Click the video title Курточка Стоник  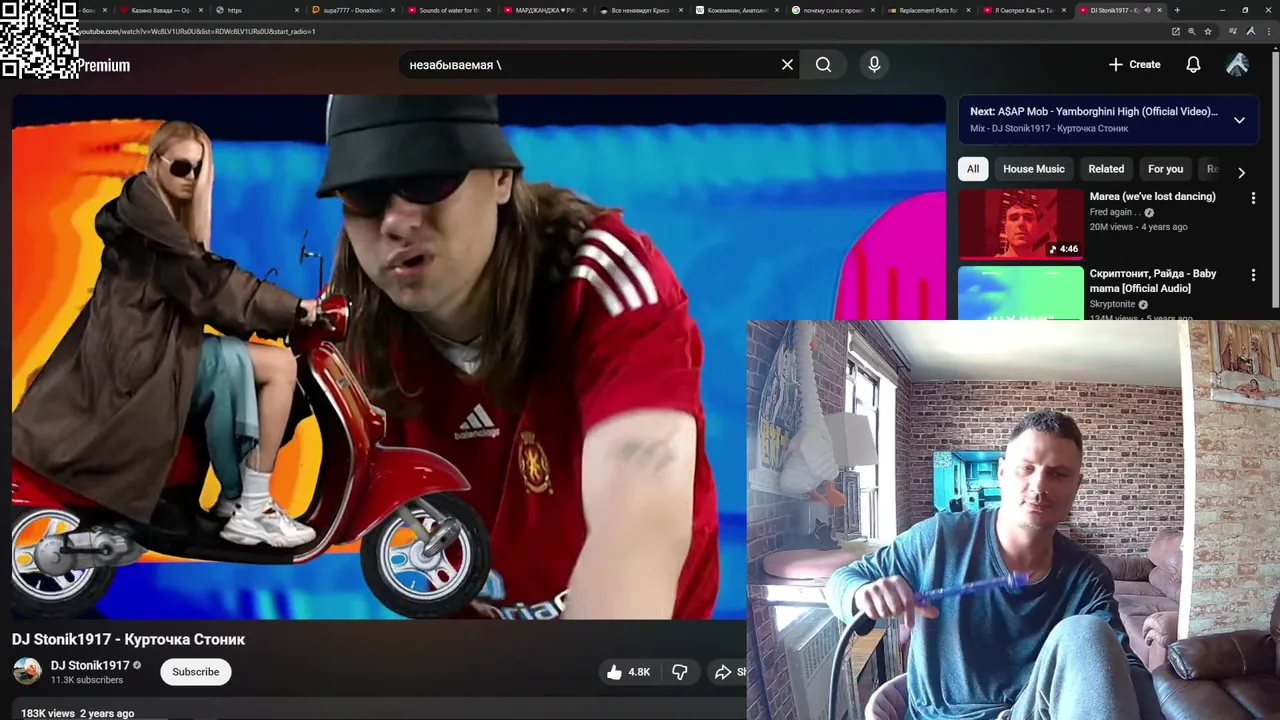coord(128,639)
